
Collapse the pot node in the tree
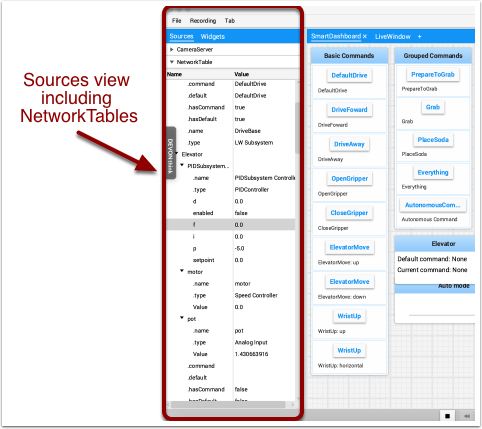[182, 318]
